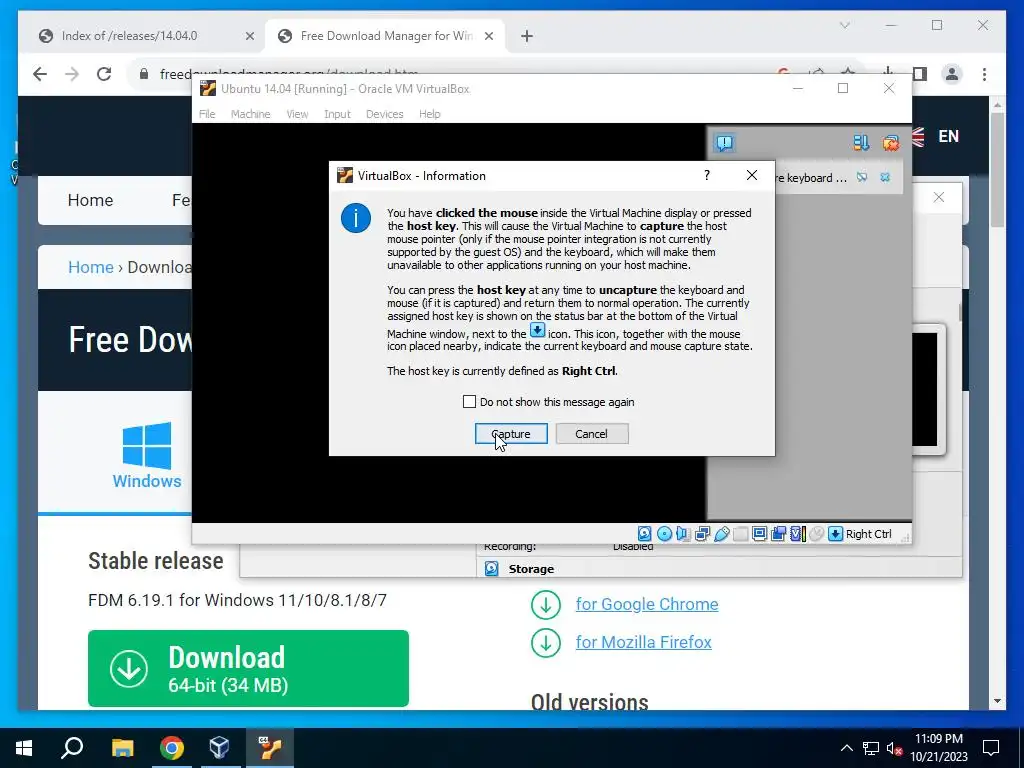This screenshot has height=768, width=1024.
Task: Click the display status icon in VM
Action: point(760,534)
